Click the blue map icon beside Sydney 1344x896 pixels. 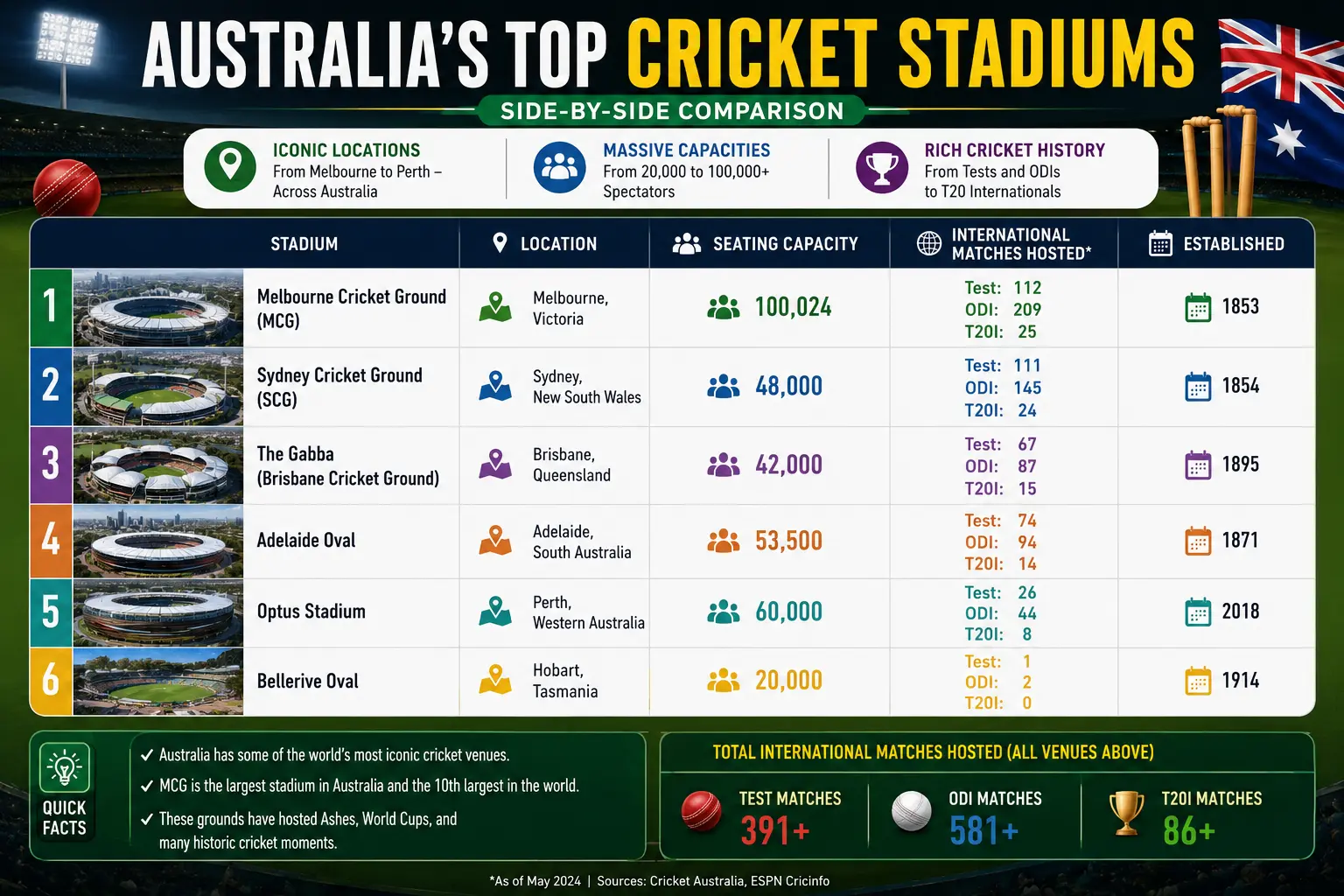pos(495,386)
